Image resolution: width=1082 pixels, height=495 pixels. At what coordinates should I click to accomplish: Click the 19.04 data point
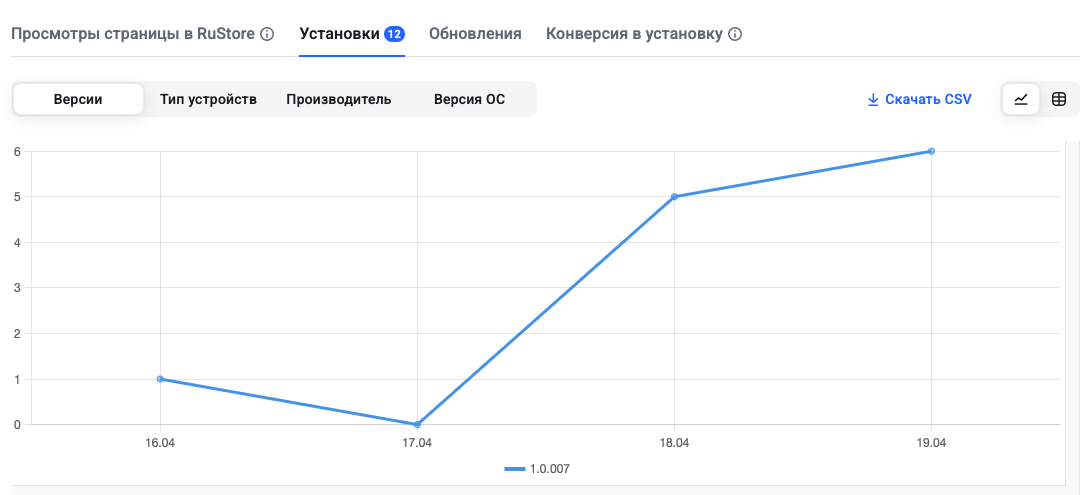tap(932, 151)
